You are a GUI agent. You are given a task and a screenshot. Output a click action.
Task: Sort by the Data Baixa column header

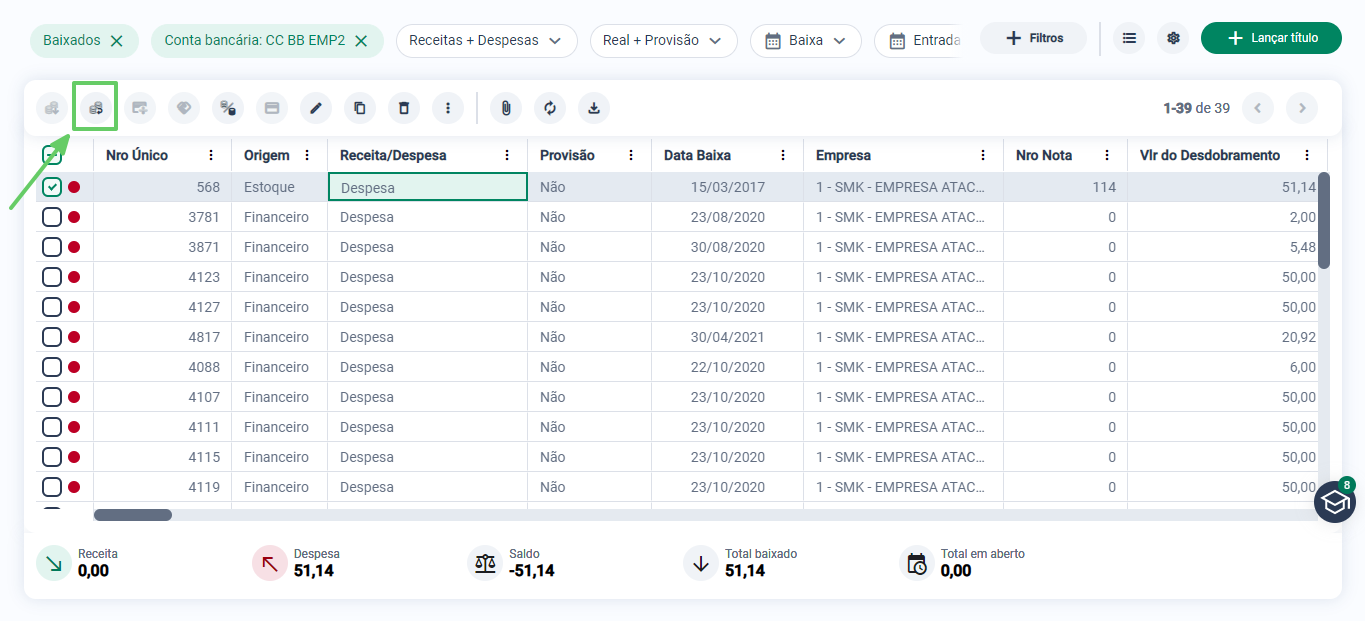tap(697, 155)
